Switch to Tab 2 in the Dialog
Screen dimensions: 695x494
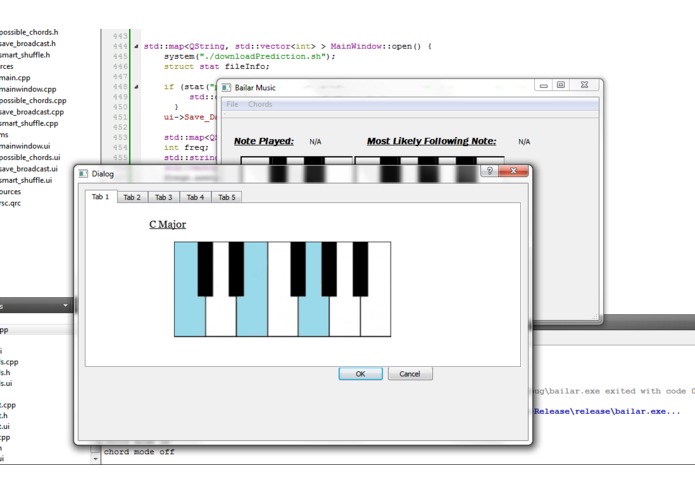132,197
